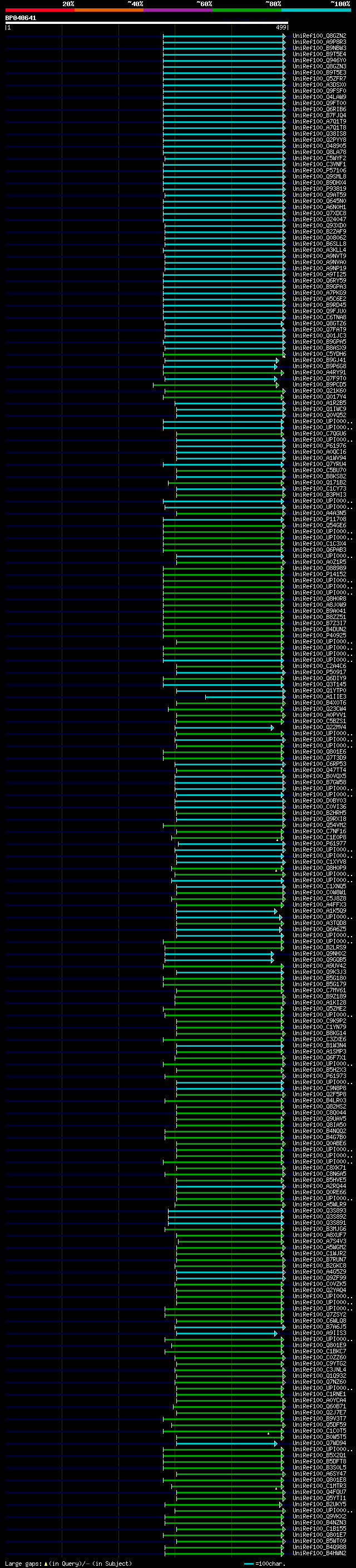Select the UniRef100_Q171B2 label
356x1568 pixels.
click(319, 483)
